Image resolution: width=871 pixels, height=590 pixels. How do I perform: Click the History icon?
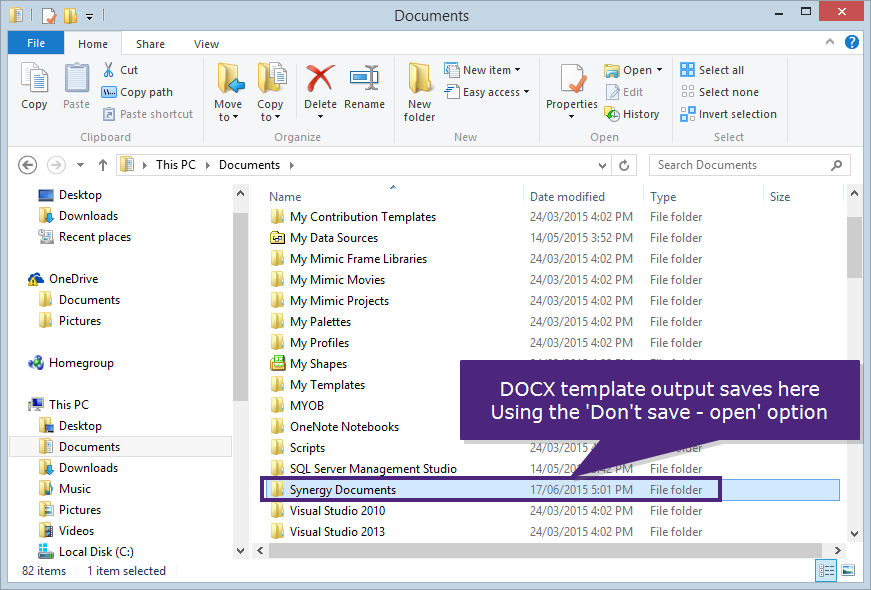pos(634,114)
